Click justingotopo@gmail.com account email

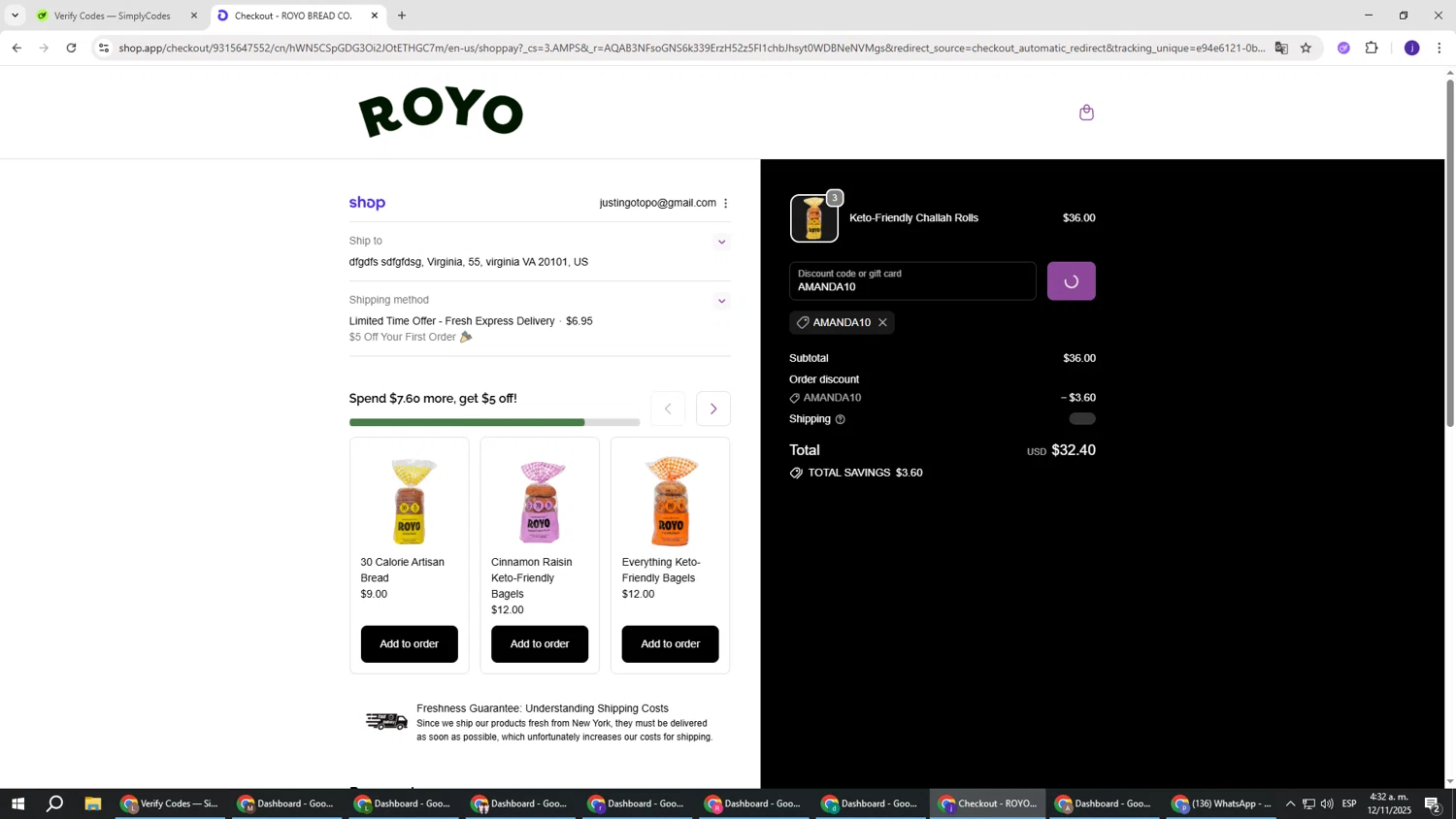(x=657, y=203)
